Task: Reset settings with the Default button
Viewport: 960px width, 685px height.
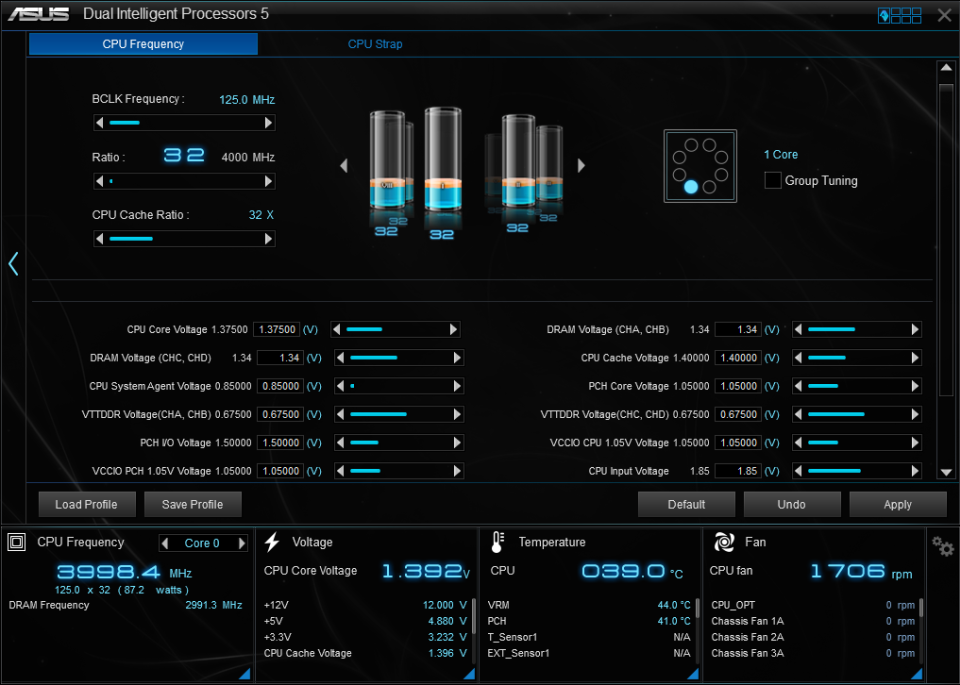Action: [x=686, y=504]
